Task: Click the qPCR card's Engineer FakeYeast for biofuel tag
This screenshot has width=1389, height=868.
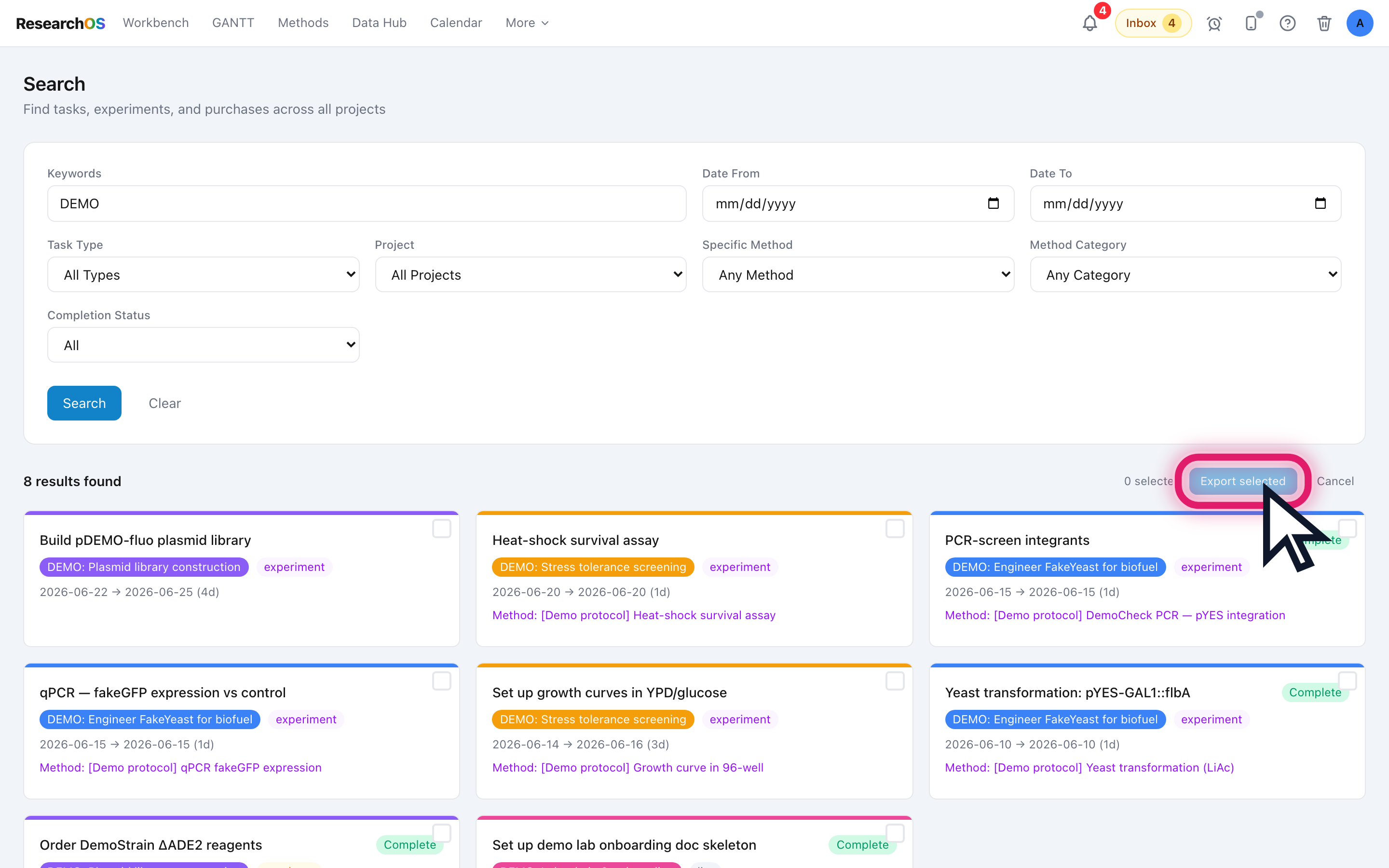Action: (x=149, y=719)
